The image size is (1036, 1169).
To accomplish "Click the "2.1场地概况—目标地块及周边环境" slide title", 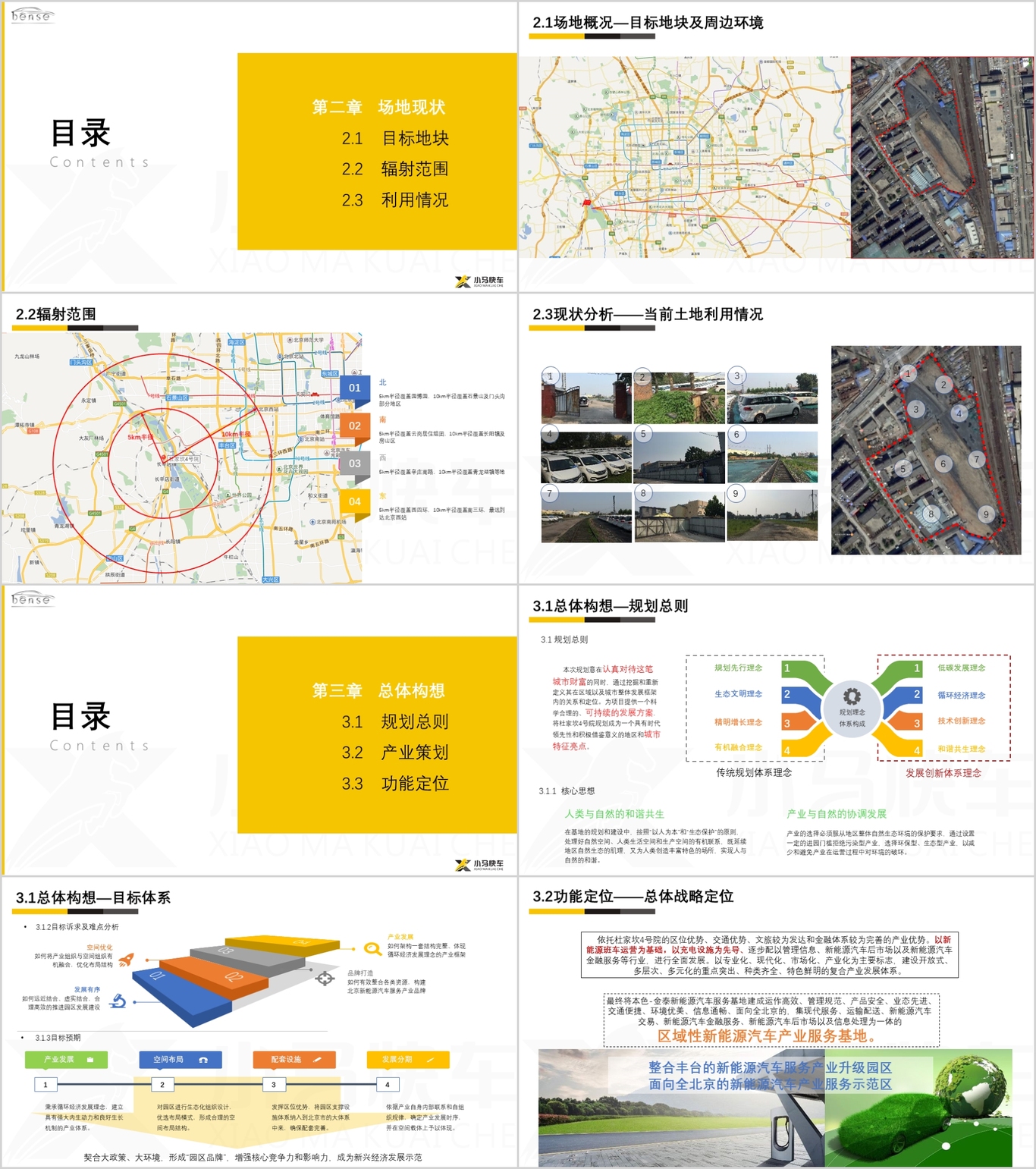I will [x=648, y=23].
